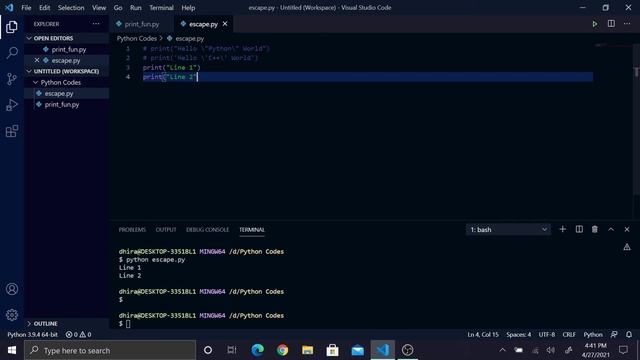Viewport: 640px width, 360px height.
Task: Select the Terminal panel tab
Action: [252, 229]
